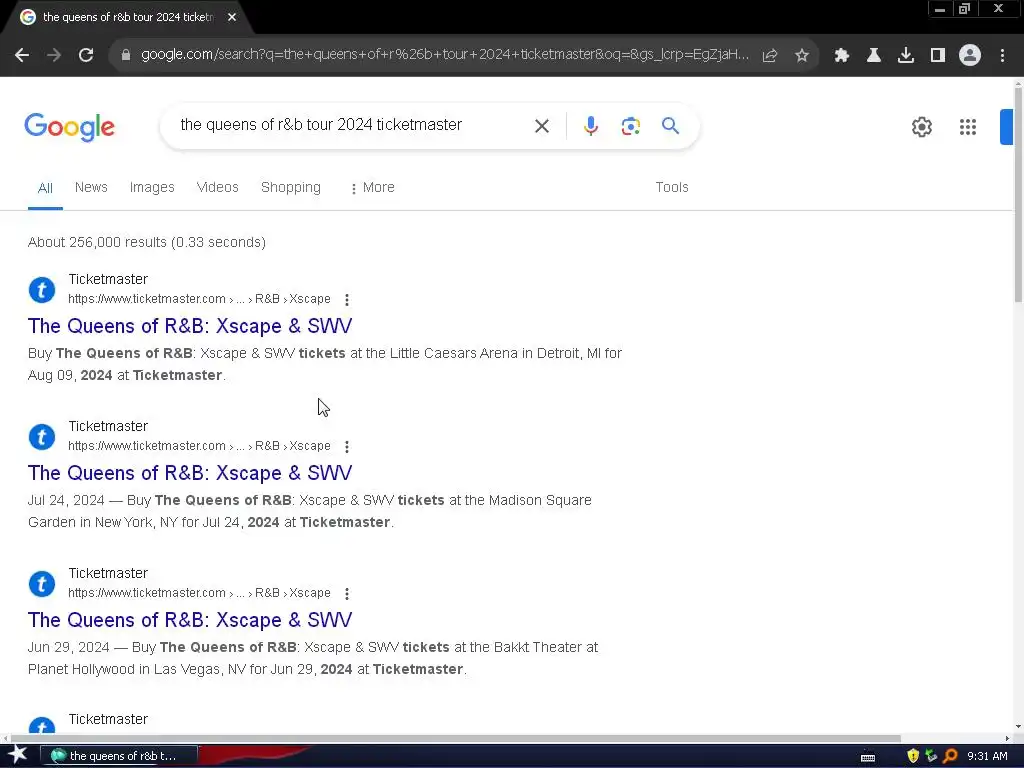The image size is (1024, 768).
Task: Open the Detroit Little Caesars Arena result title
Action: click(x=190, y=326)
